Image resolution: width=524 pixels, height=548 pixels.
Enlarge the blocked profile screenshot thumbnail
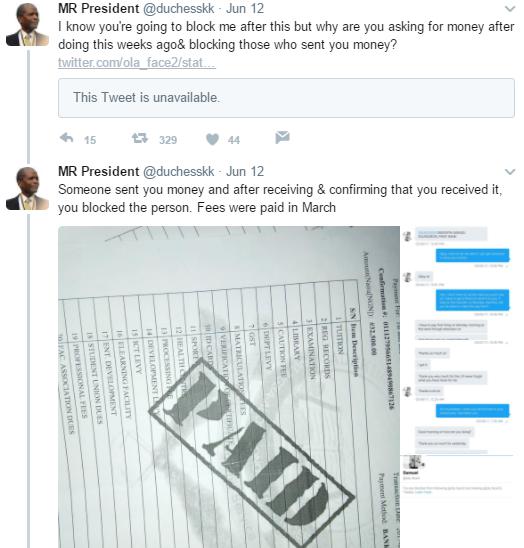coord(458,501)
